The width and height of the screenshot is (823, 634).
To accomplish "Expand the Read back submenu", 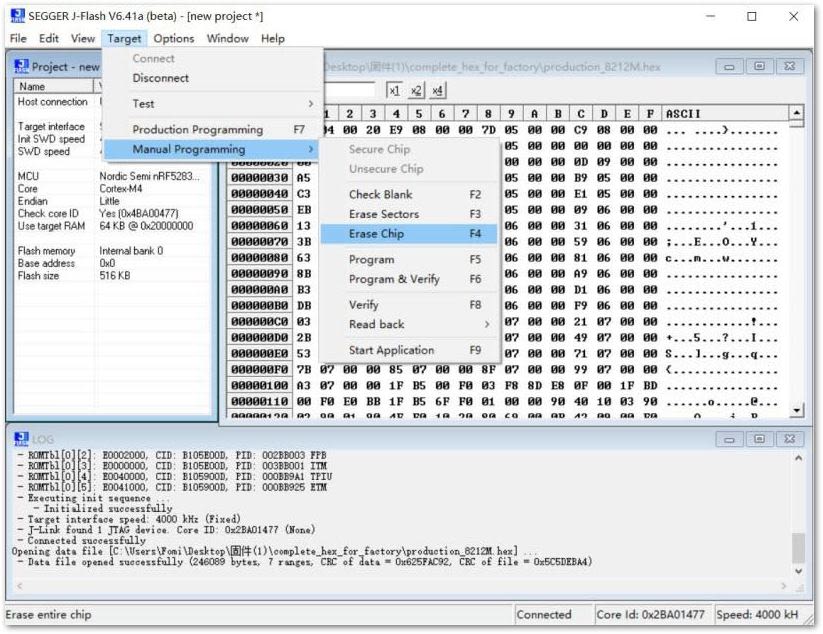I will pos(409,324).
